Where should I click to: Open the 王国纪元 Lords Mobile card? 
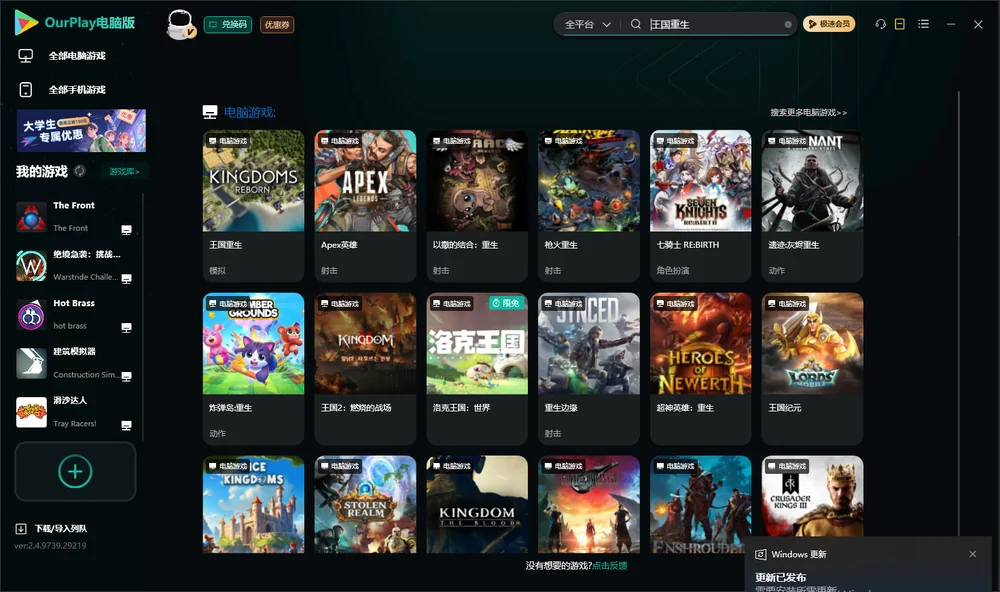point(812,368)
